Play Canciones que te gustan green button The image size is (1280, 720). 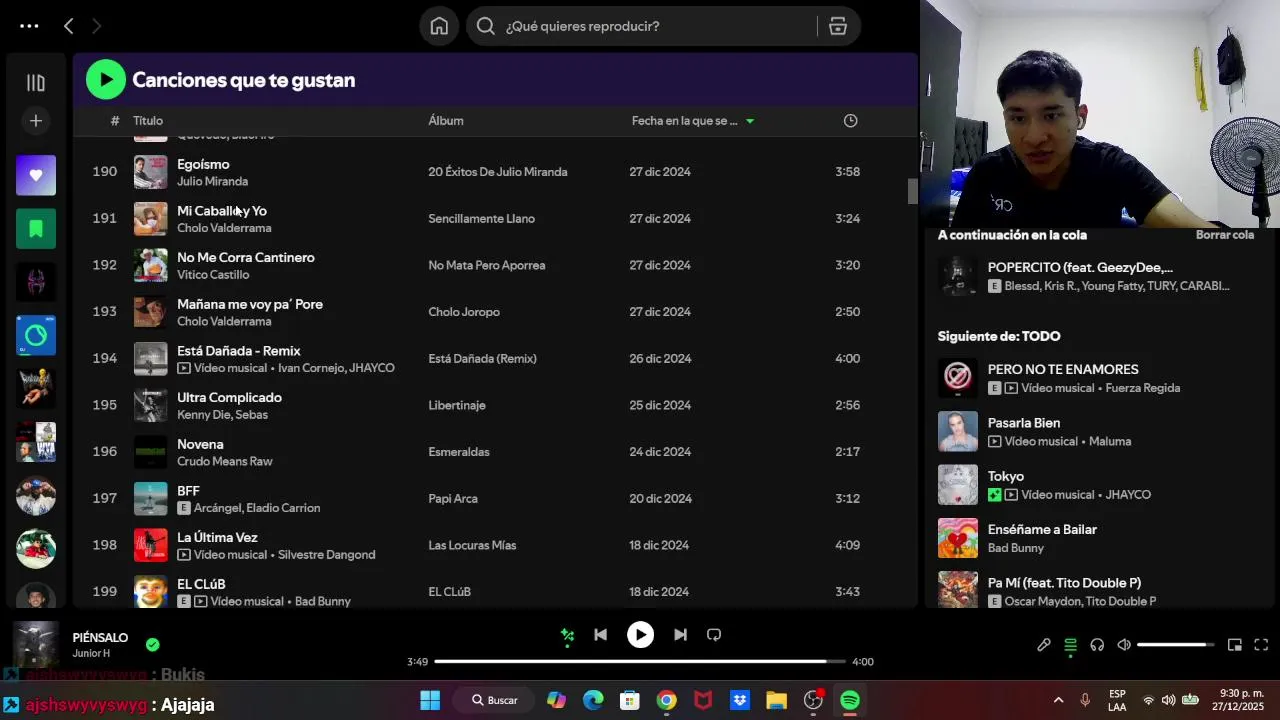pos(106,80)
